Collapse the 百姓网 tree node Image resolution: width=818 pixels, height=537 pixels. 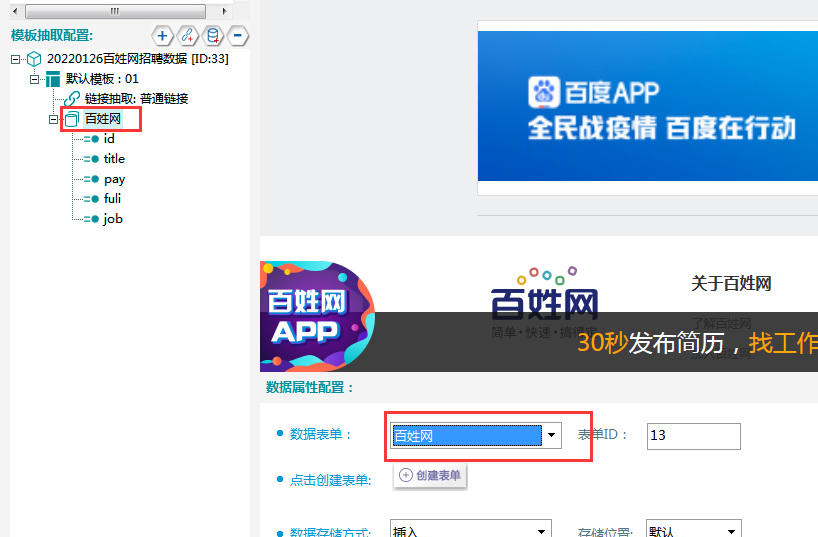(53, 120)
